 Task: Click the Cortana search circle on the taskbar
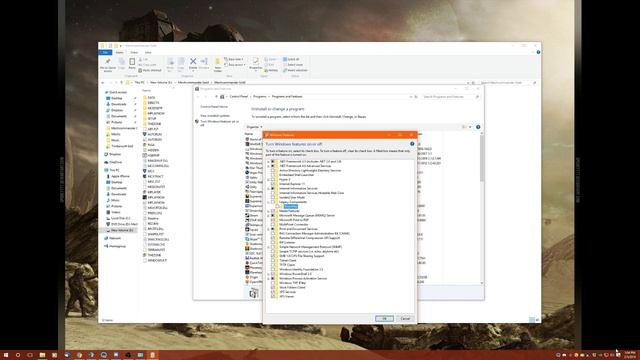(18, 355)
